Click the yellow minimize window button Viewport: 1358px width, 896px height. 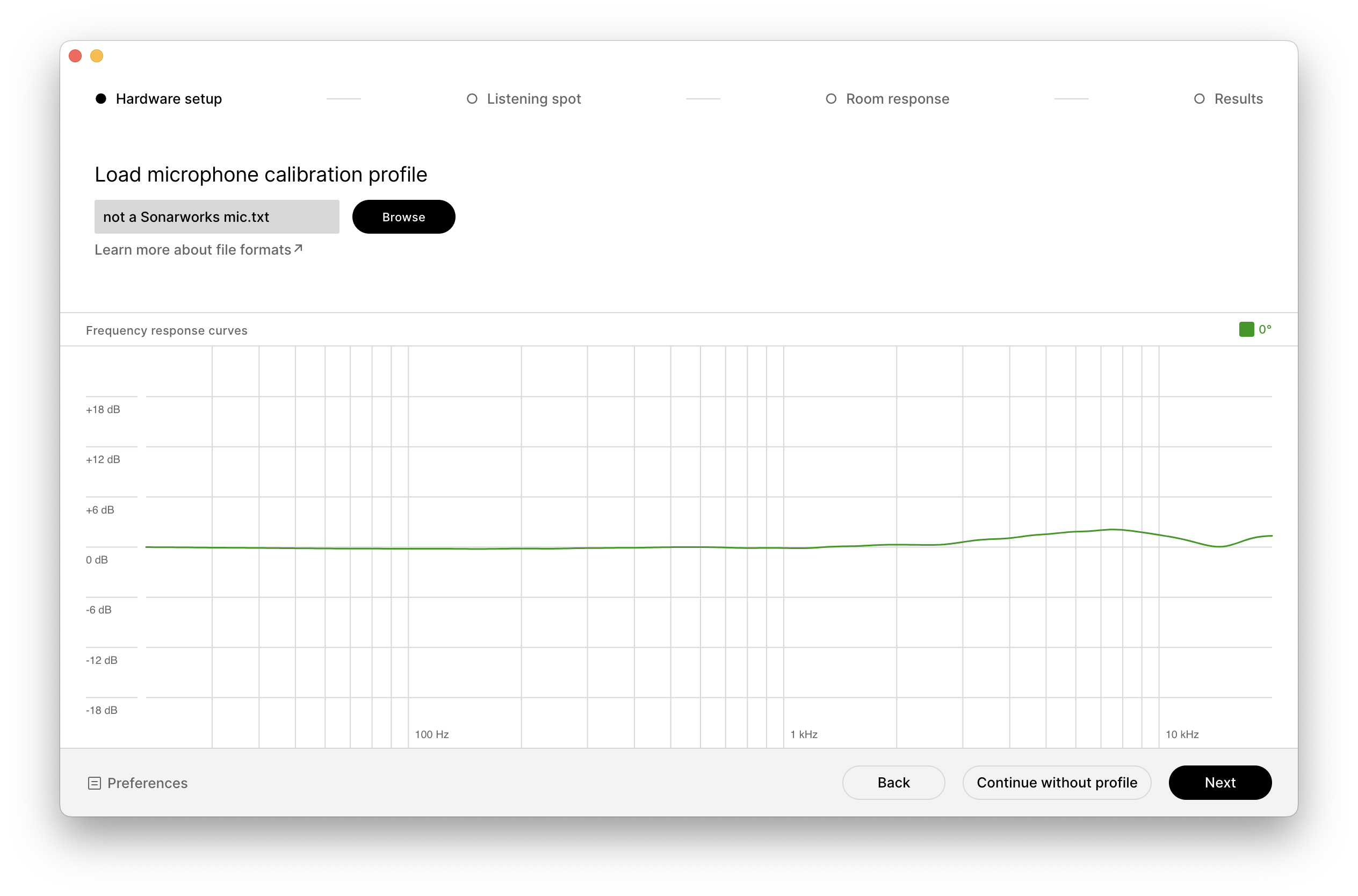[97, 56]
